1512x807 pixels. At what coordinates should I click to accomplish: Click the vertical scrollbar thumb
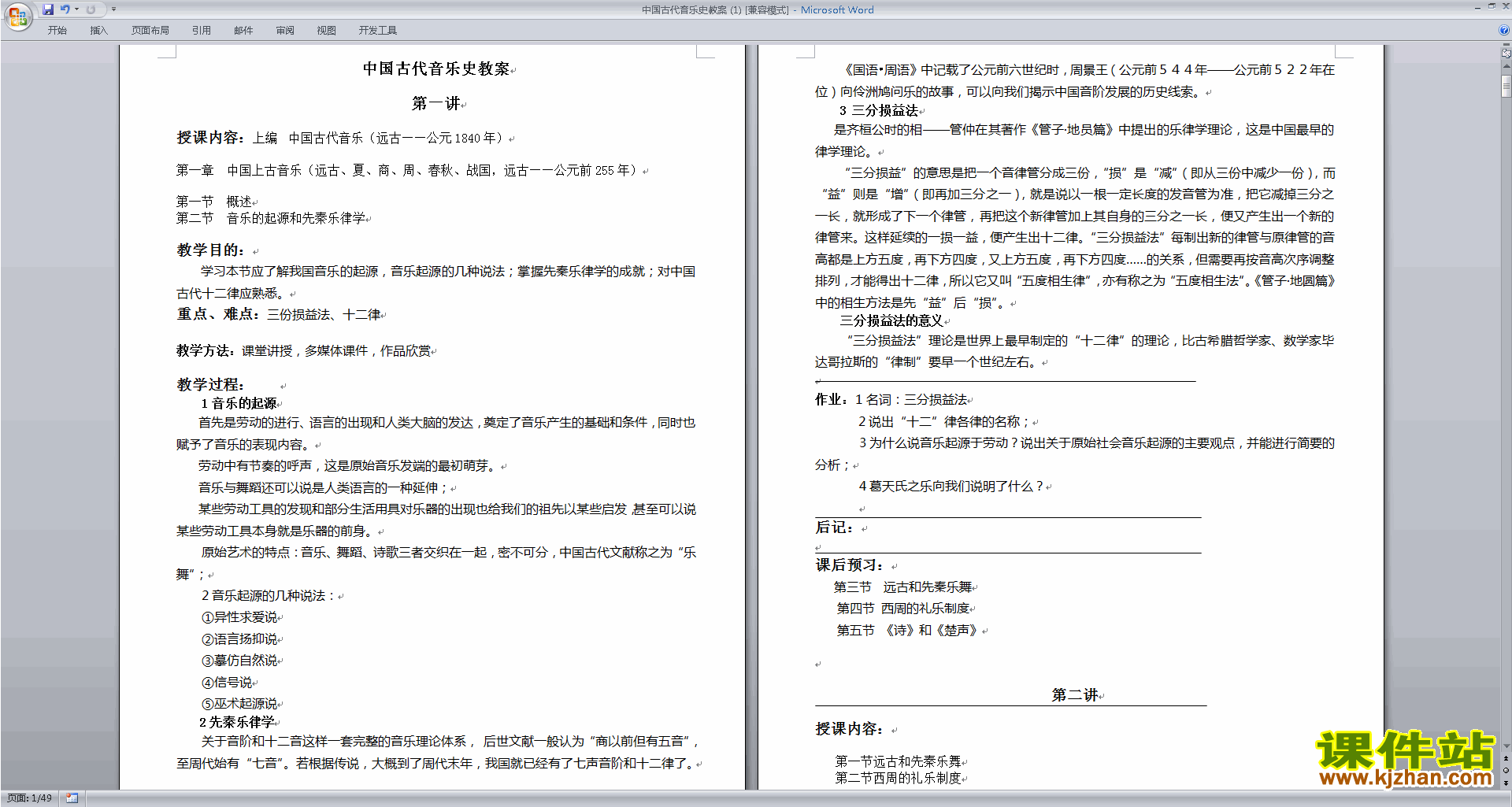[1506, 86]
